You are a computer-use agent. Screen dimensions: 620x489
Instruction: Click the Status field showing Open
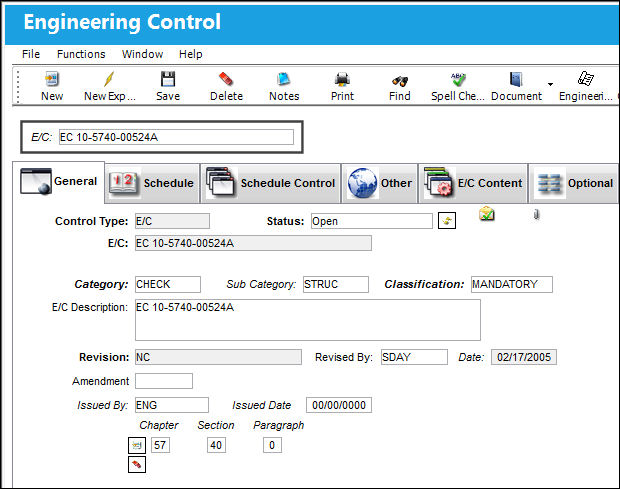372,221
